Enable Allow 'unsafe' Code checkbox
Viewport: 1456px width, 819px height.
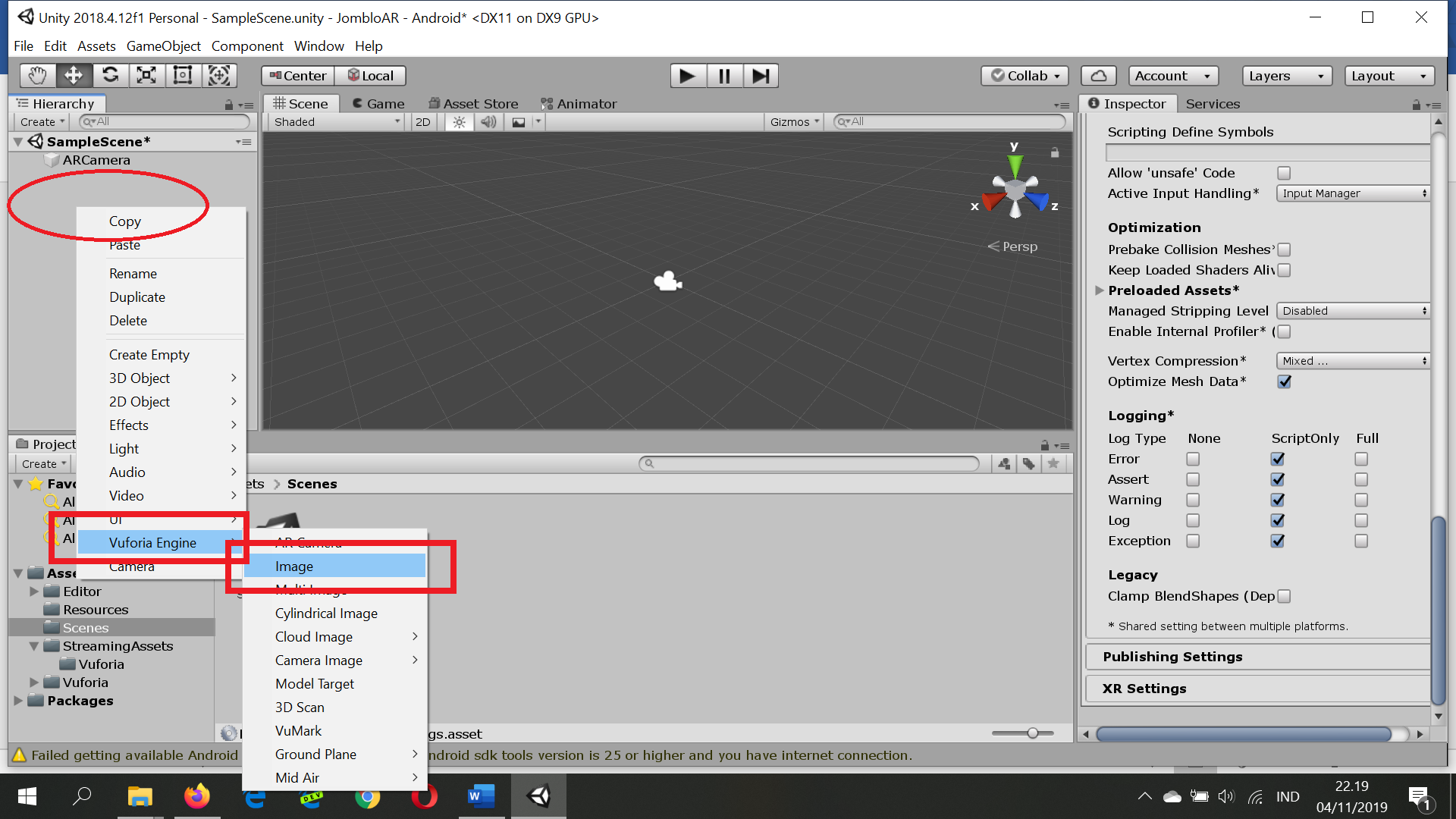pyautogui.click(x=1284, y=173)
